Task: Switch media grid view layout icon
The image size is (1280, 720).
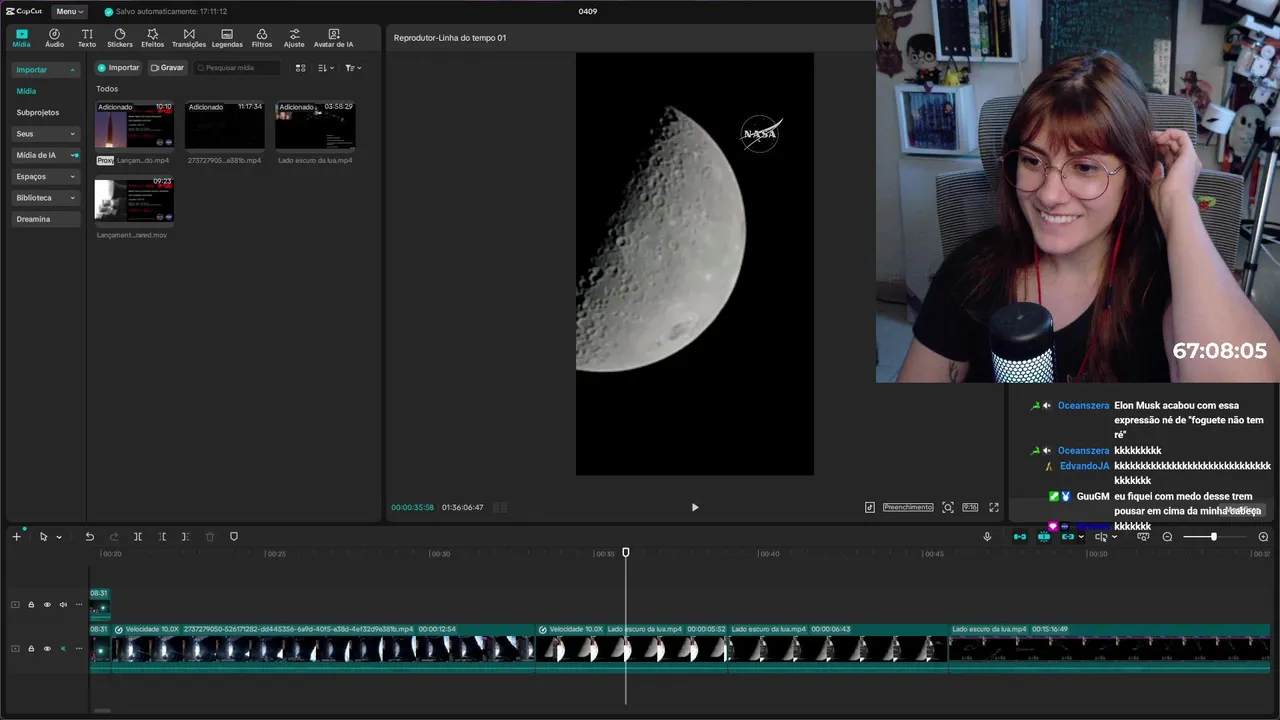Action: point(300,68)
